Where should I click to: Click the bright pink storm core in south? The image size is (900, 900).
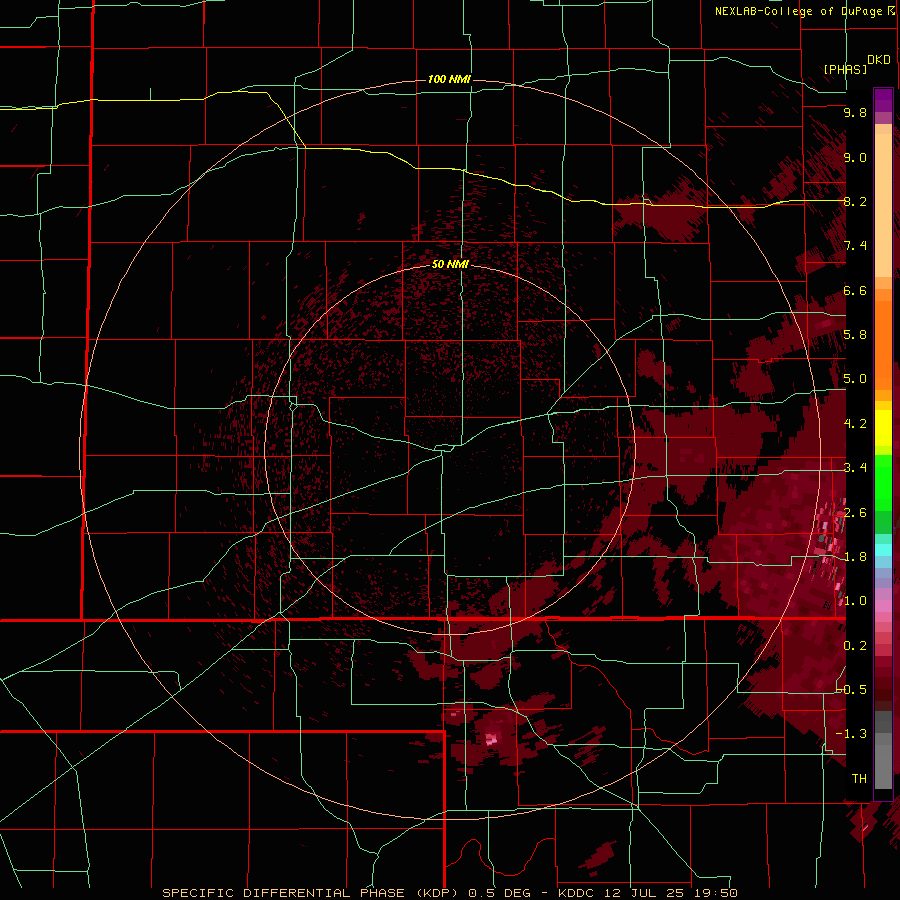[491, 739]
